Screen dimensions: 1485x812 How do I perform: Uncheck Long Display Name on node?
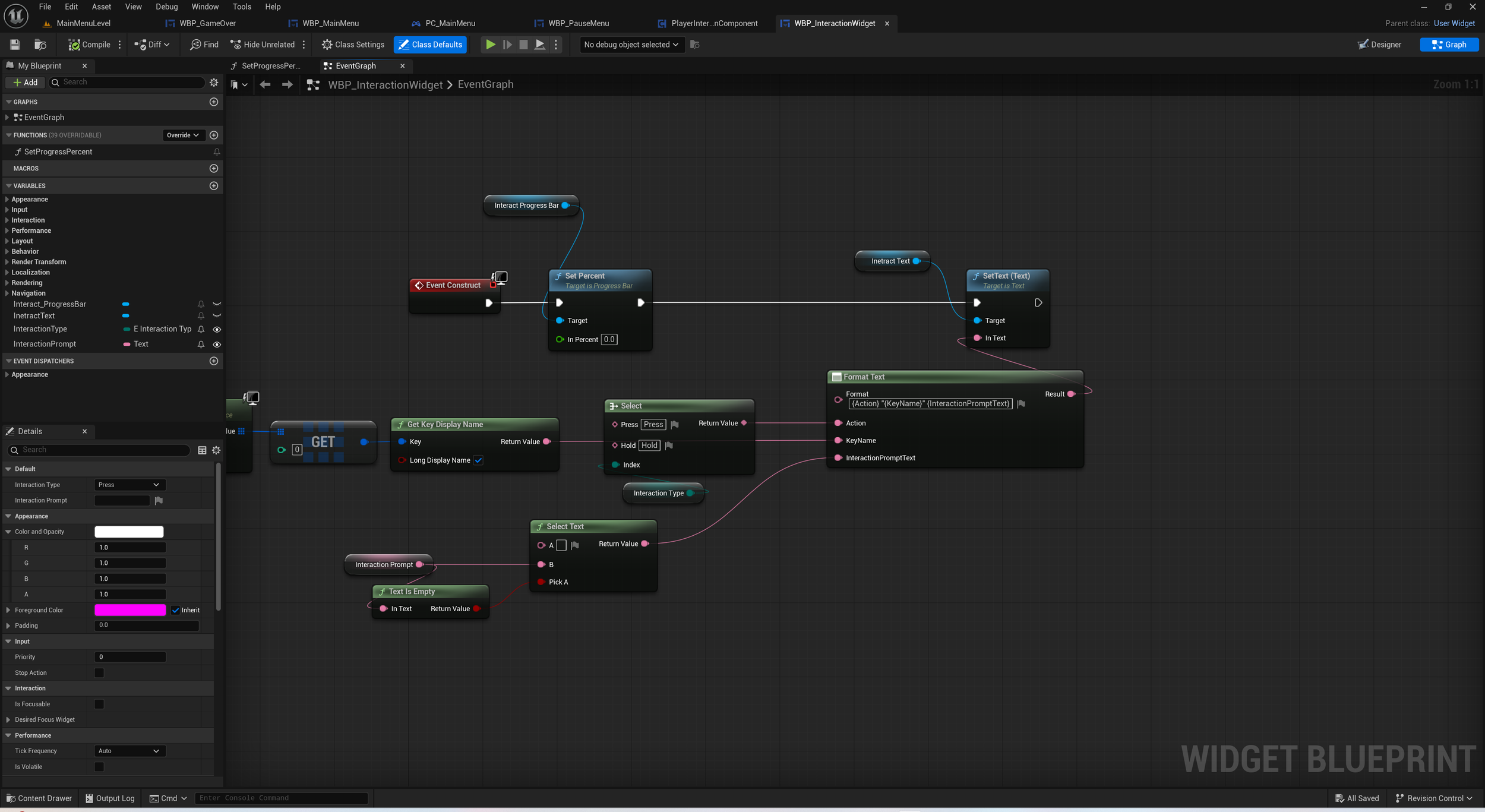coord(478,460)
